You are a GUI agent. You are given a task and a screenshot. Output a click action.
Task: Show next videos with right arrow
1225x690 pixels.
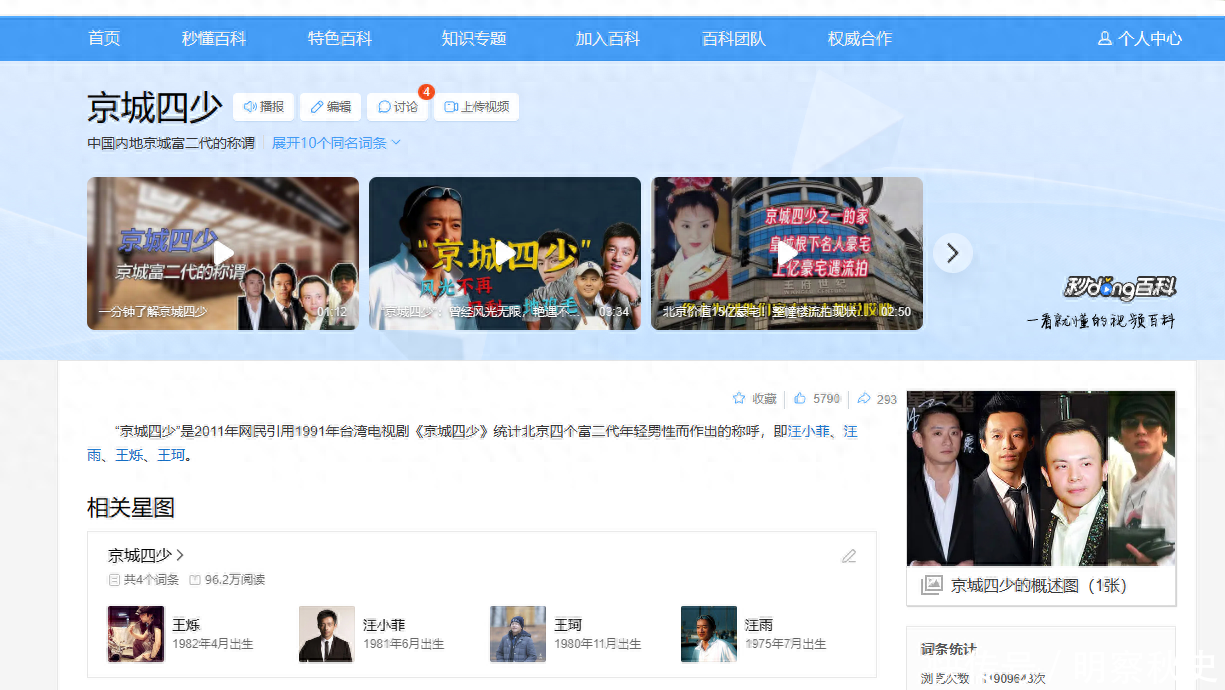click(952, 254)
